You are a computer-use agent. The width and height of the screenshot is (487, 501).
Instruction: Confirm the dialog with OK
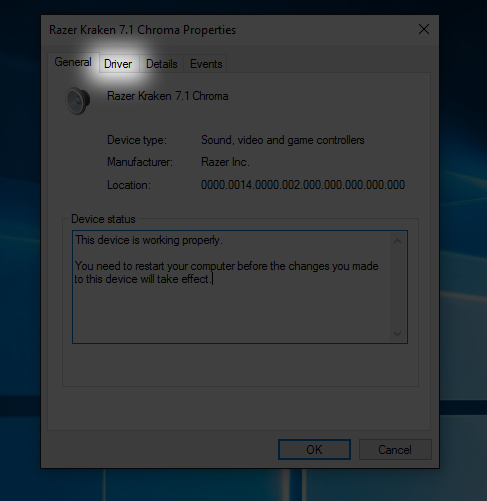(x=314, y=450)
